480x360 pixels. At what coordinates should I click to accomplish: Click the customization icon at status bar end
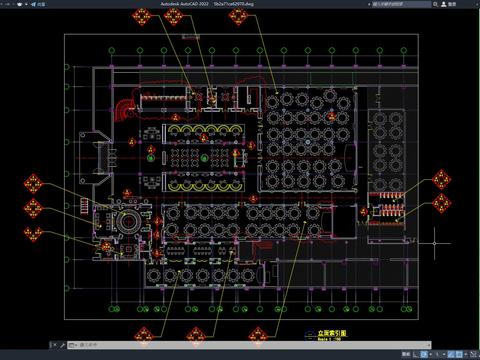[478, 354]
